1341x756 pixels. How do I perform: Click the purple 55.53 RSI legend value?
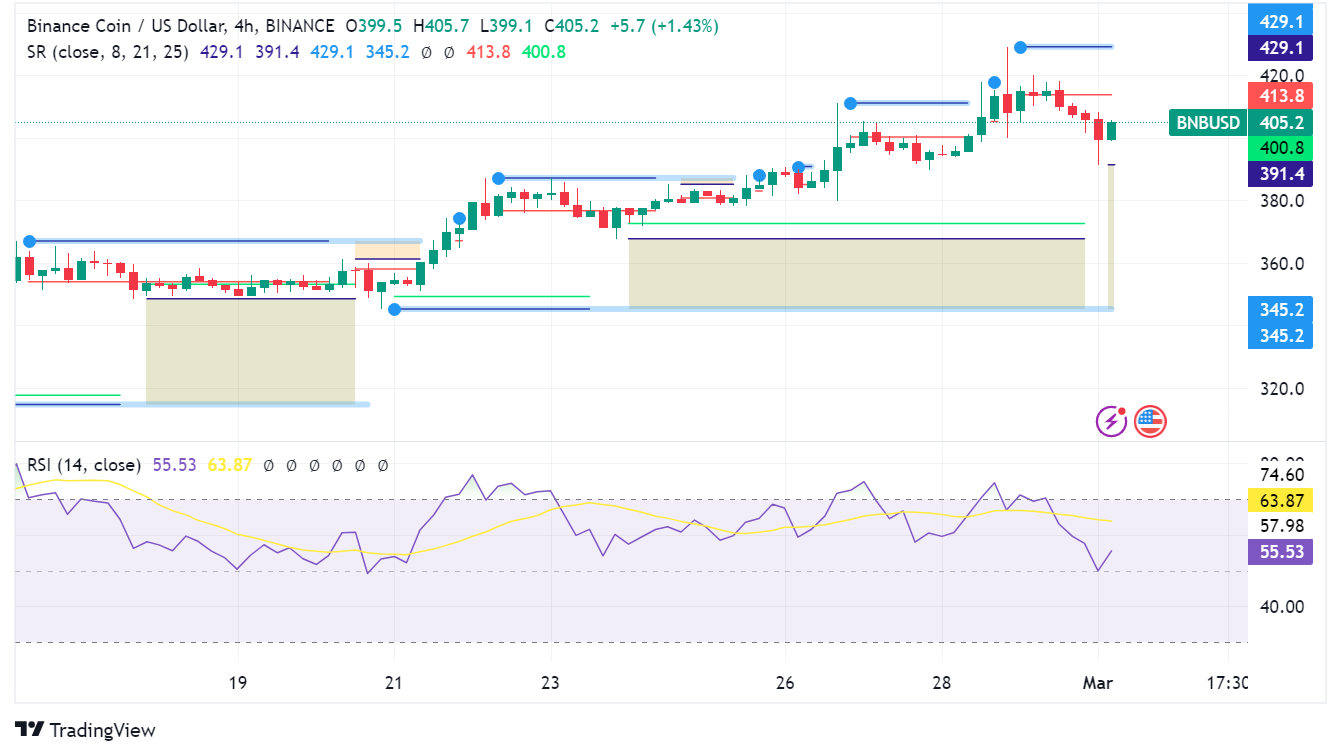173,465
